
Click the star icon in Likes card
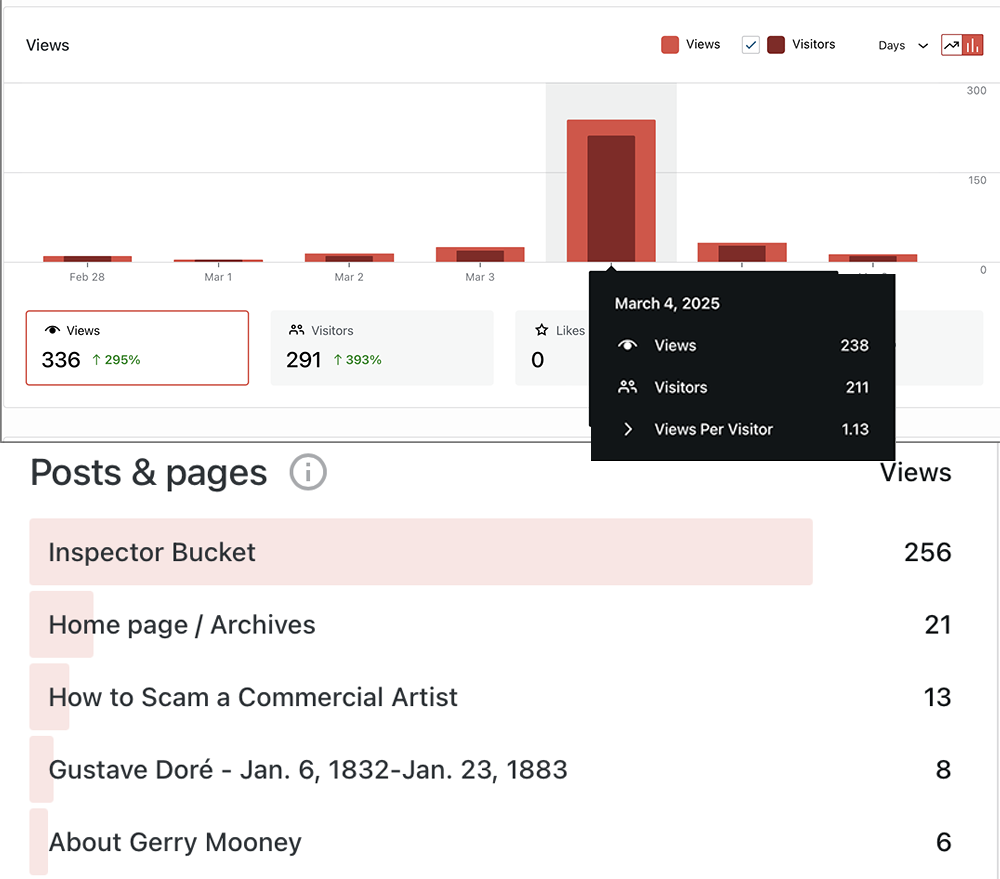pos(542,331)
